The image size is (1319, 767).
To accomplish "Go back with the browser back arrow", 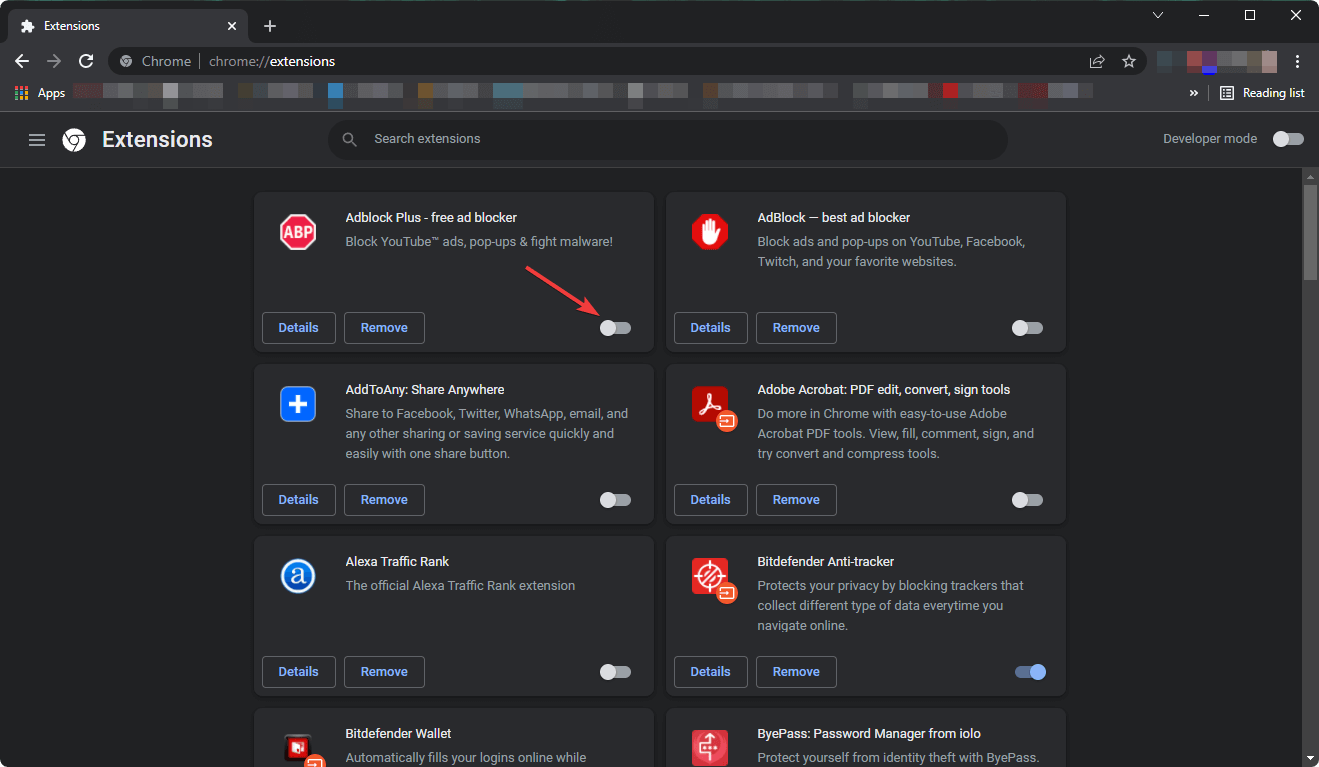I will (22, 61).
